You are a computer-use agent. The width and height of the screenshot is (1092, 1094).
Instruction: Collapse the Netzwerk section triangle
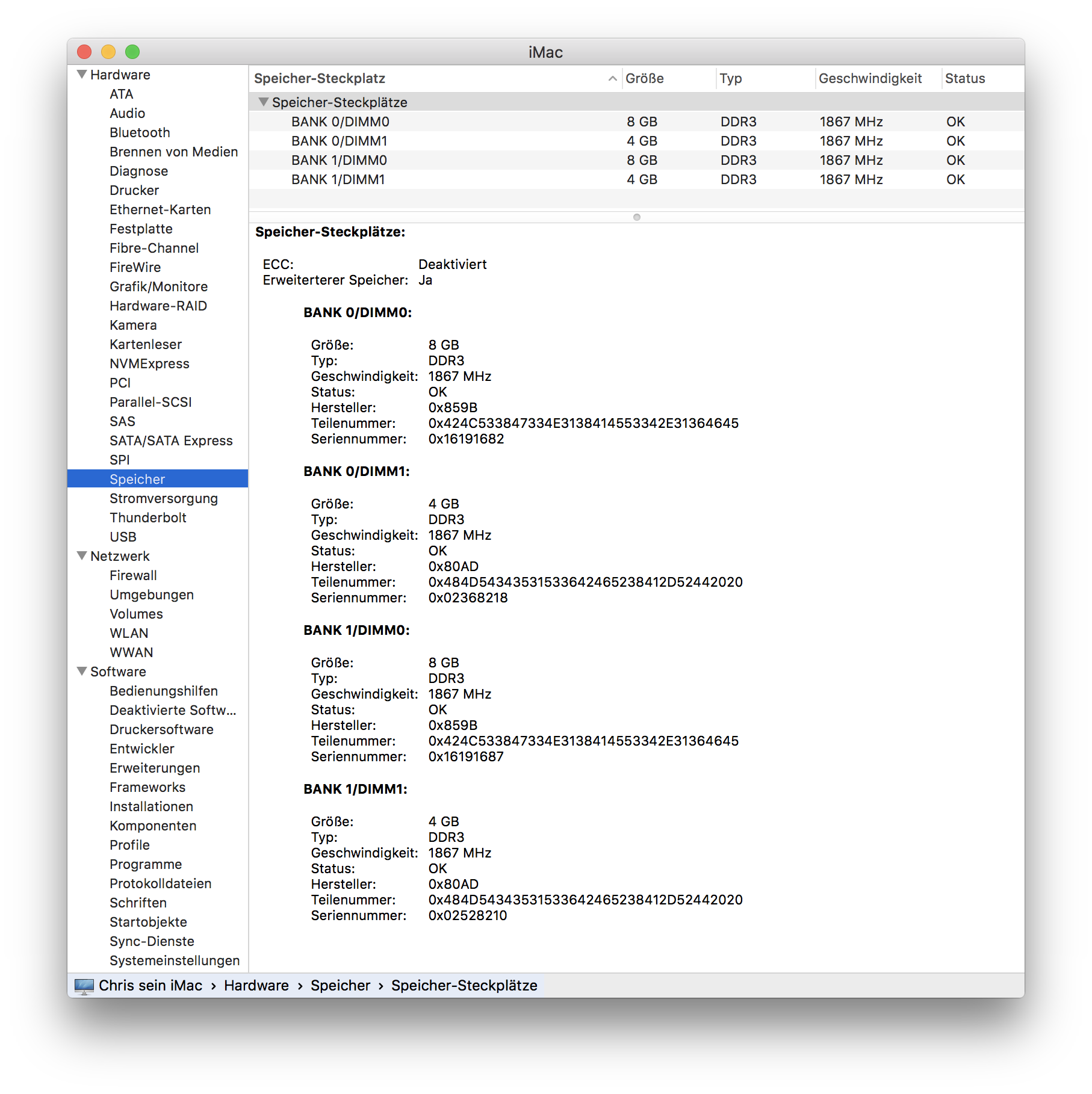click(82, 556)
